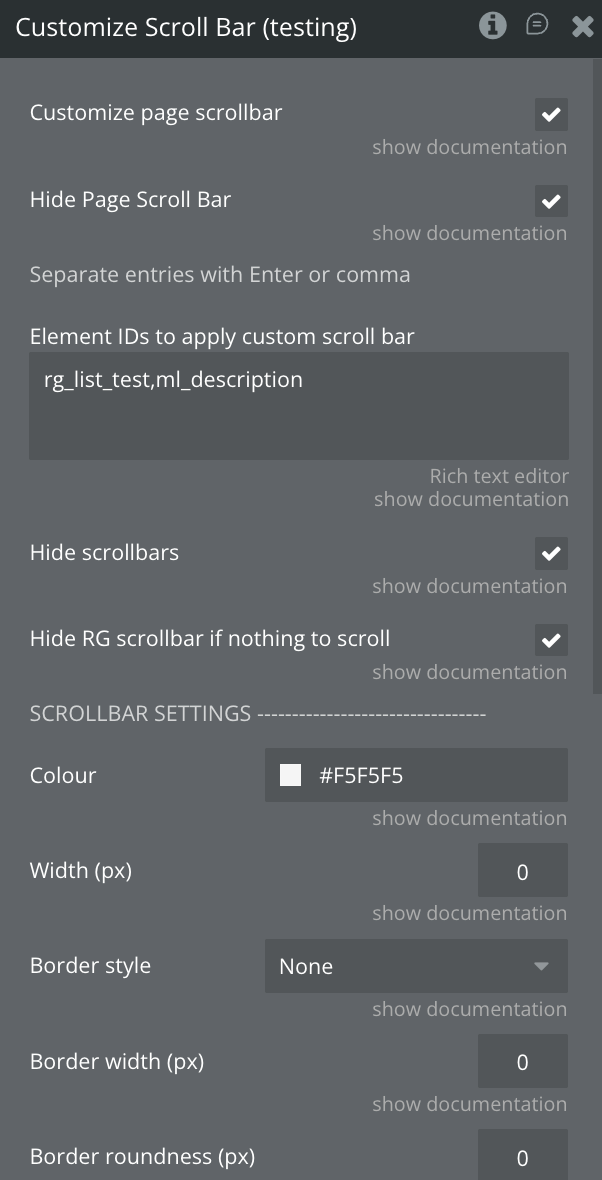Show documentation for Colour setting

click(x=469, y=818)
